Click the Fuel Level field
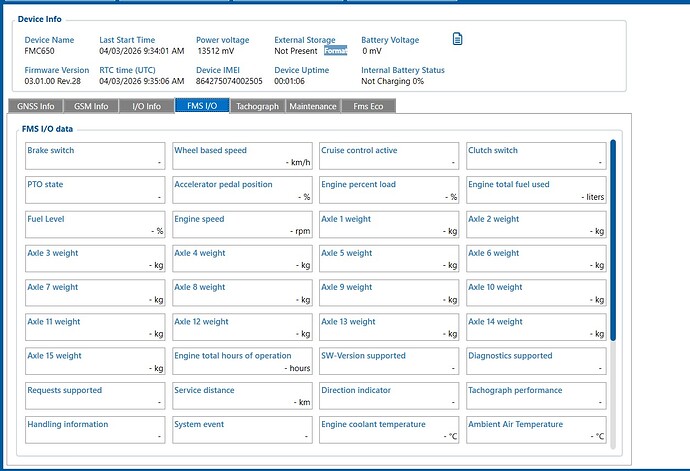The width and height of the screenshot is (690, 471). 95,225
